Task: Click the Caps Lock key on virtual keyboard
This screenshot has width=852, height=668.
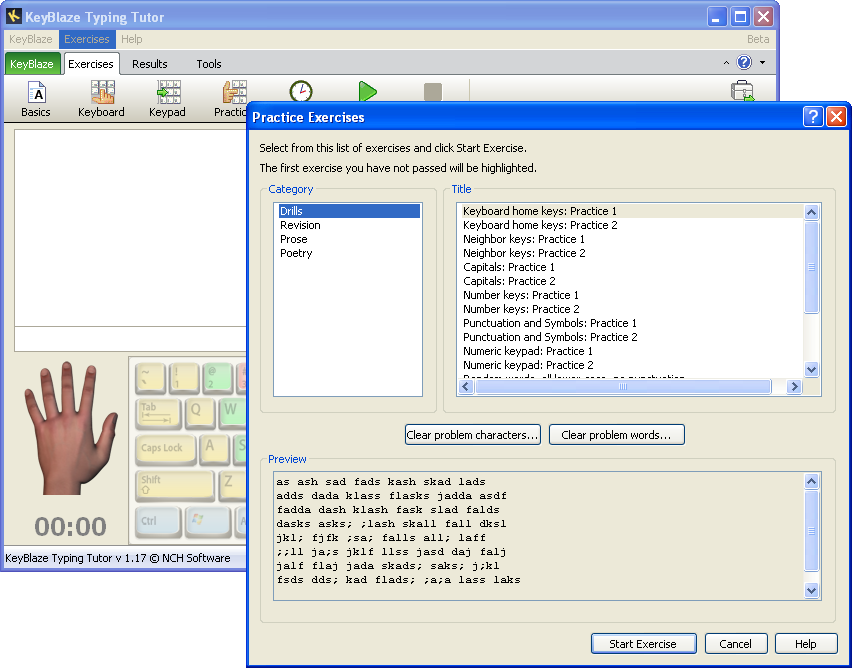Action: 165,450
